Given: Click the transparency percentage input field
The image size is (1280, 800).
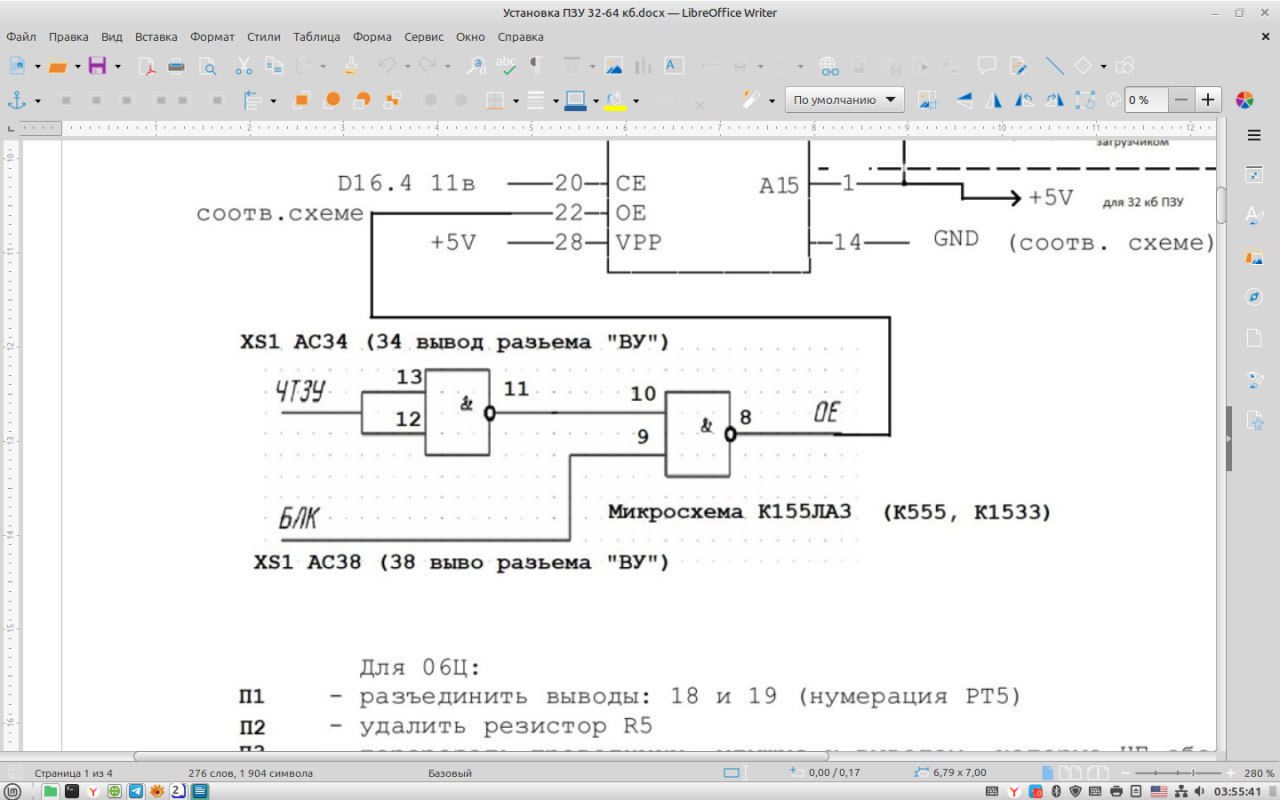Looking at the screenshot, I should click(1145, 100).
